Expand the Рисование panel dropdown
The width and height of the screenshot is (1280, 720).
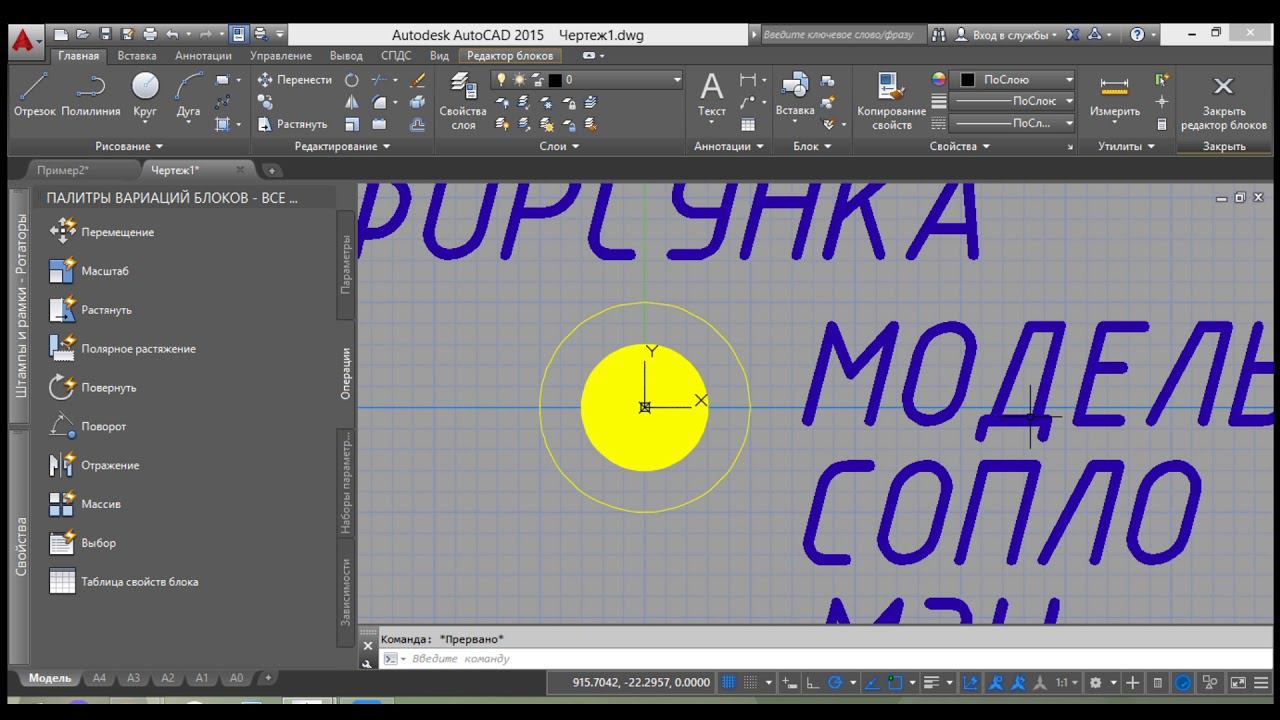pos(129,146)
